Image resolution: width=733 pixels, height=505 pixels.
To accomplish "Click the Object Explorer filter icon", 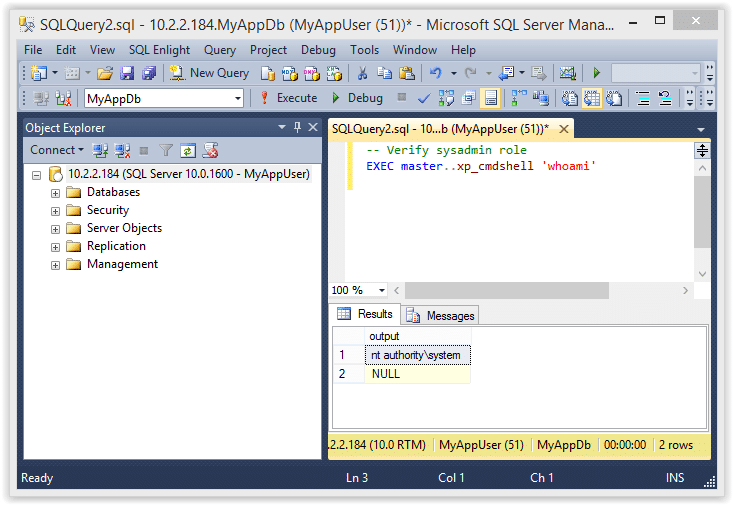I will tap(165, 151).
